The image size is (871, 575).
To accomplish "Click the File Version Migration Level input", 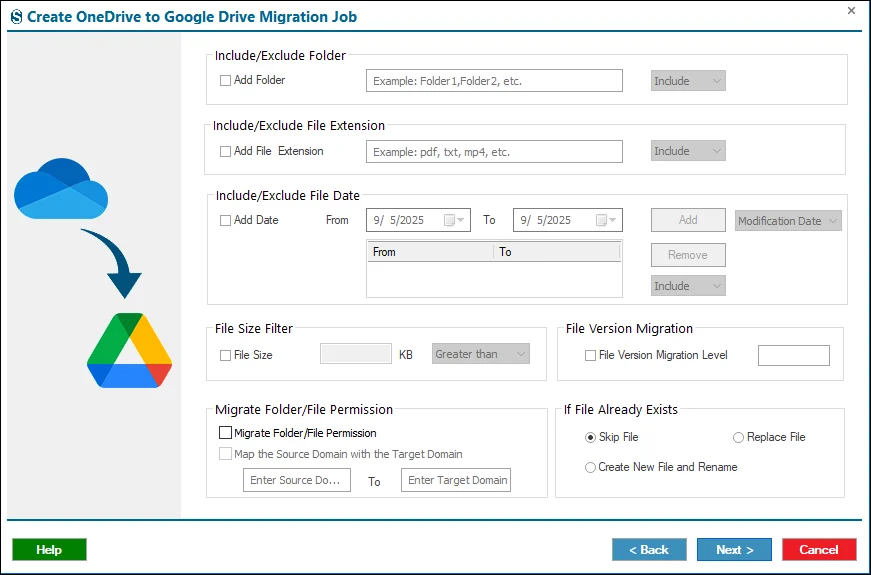I will [794, 356].
